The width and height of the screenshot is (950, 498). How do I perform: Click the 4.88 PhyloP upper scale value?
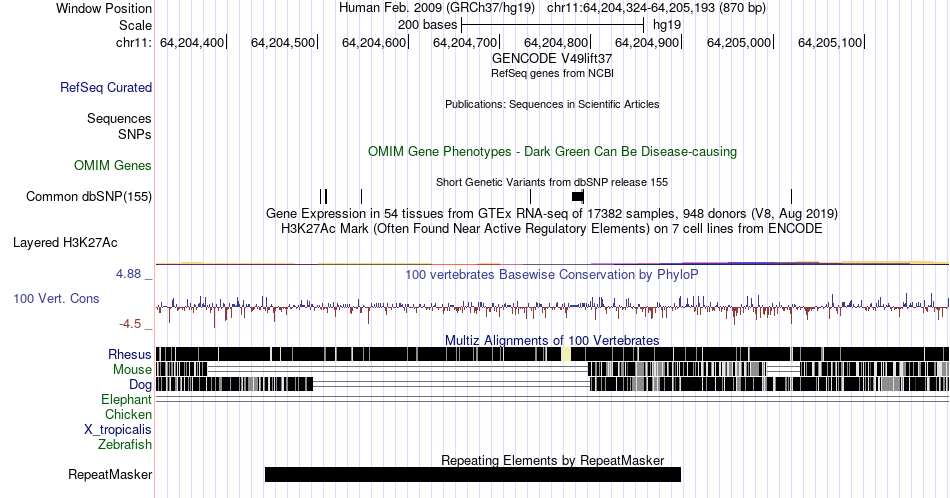pos(128,274)
